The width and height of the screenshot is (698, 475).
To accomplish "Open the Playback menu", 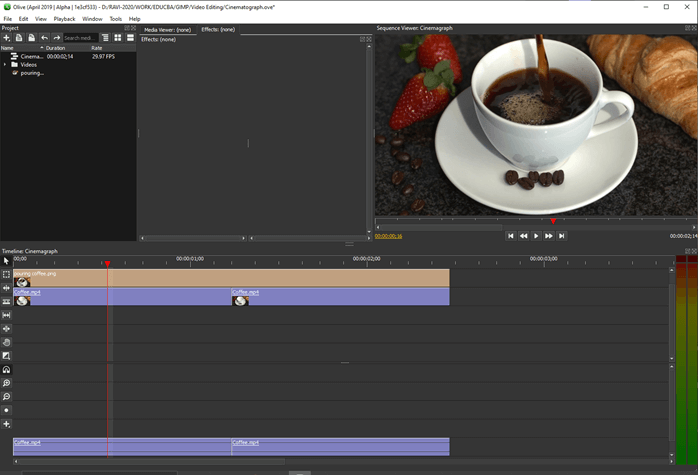I will click(64, 19).
